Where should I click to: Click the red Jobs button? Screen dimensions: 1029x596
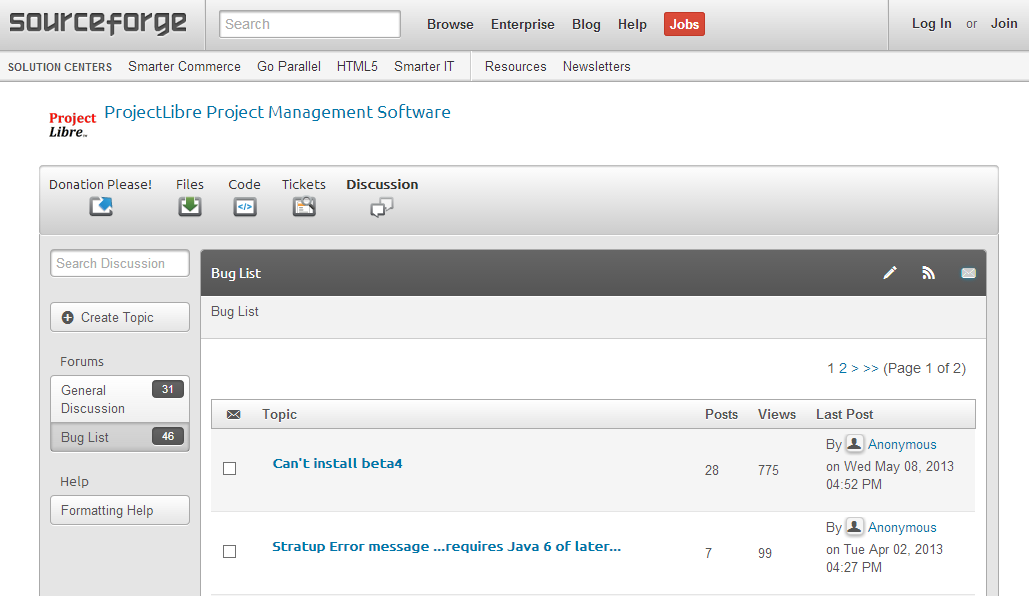[x=684, y=24]
